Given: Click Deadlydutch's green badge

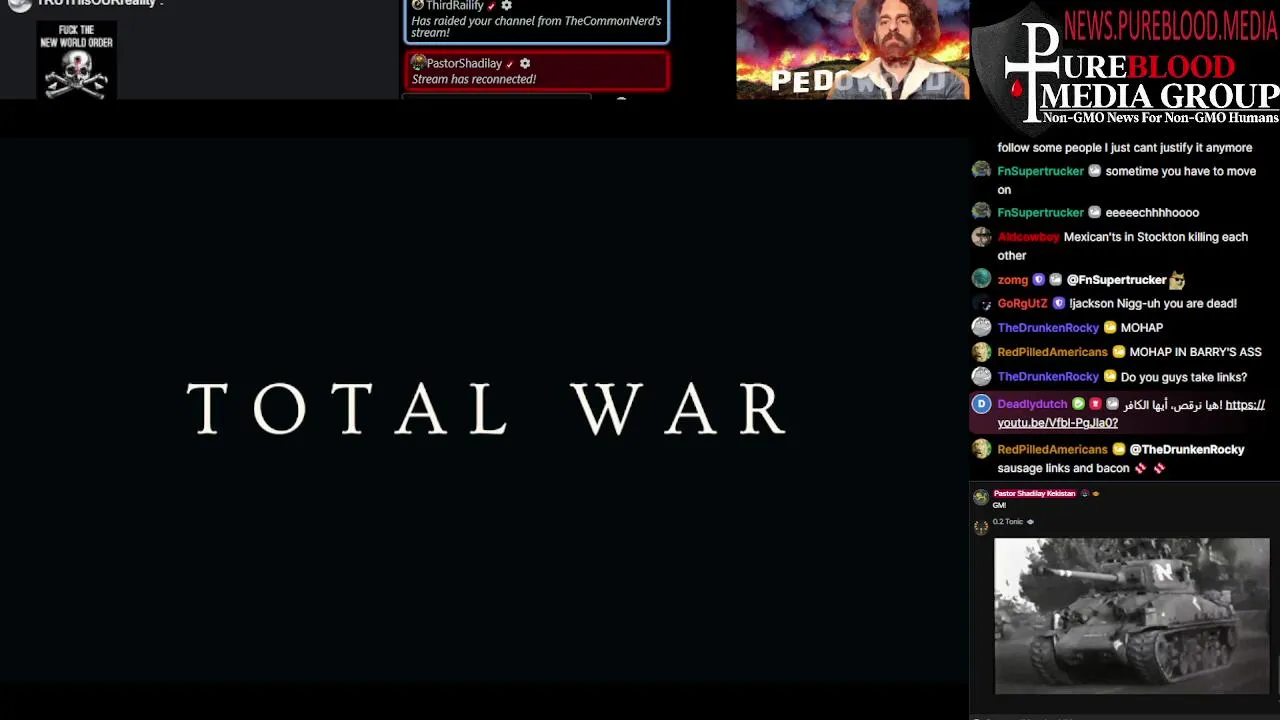Looking at the screenshot, I should pos(1078,404).
